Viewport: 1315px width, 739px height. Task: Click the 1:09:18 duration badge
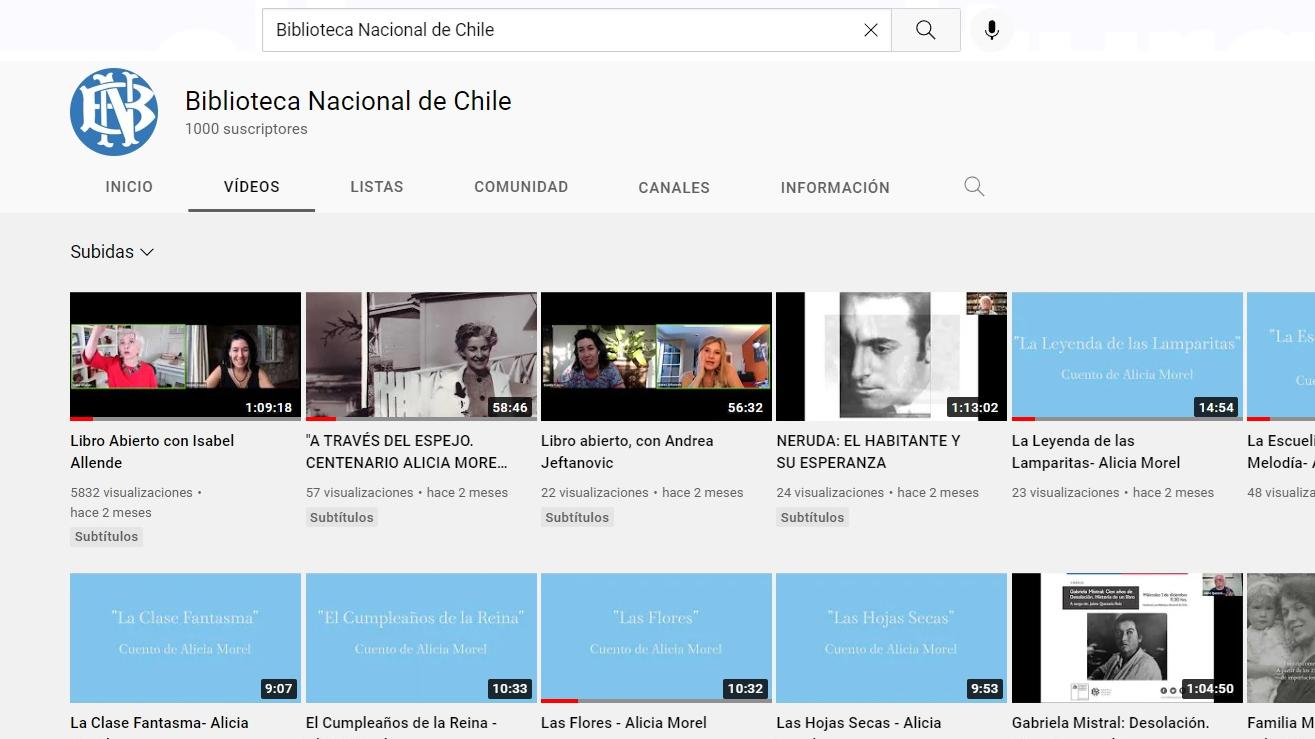269,407
